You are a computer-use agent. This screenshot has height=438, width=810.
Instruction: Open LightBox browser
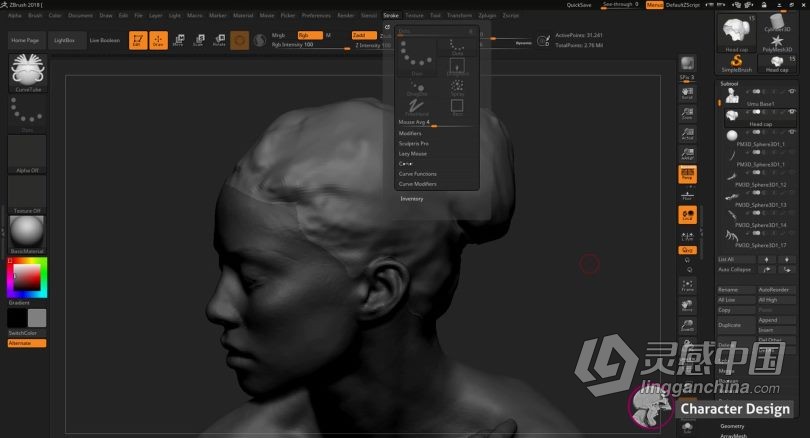point(65,40)
